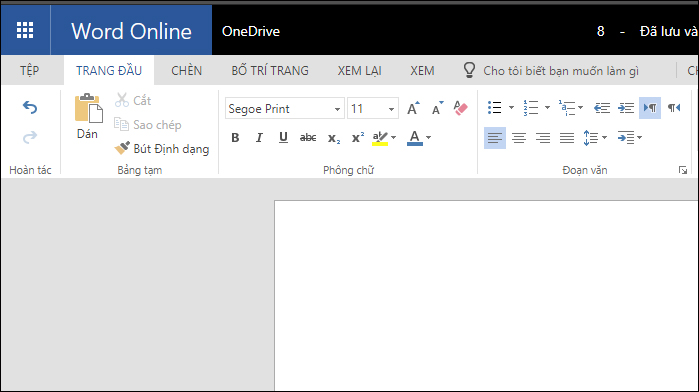Toggle bold formatting
699x392 pixels.
(x=235, y=138)
